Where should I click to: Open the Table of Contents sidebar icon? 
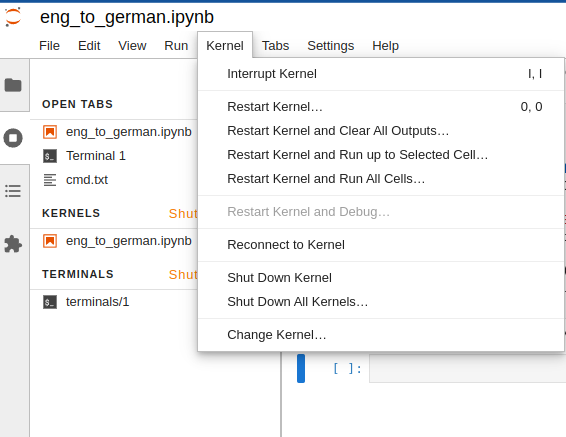click(x=13, y=191)
